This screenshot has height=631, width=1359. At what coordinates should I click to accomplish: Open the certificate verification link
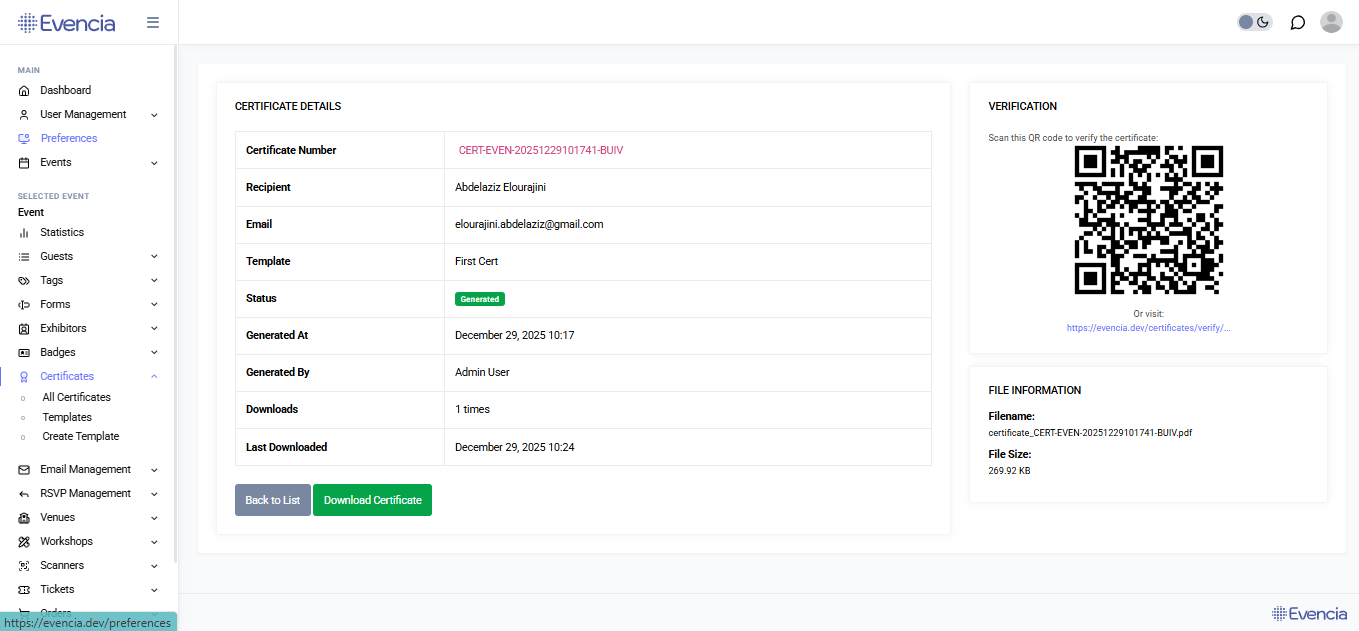pyautogui.click(x=1148, y=327)
